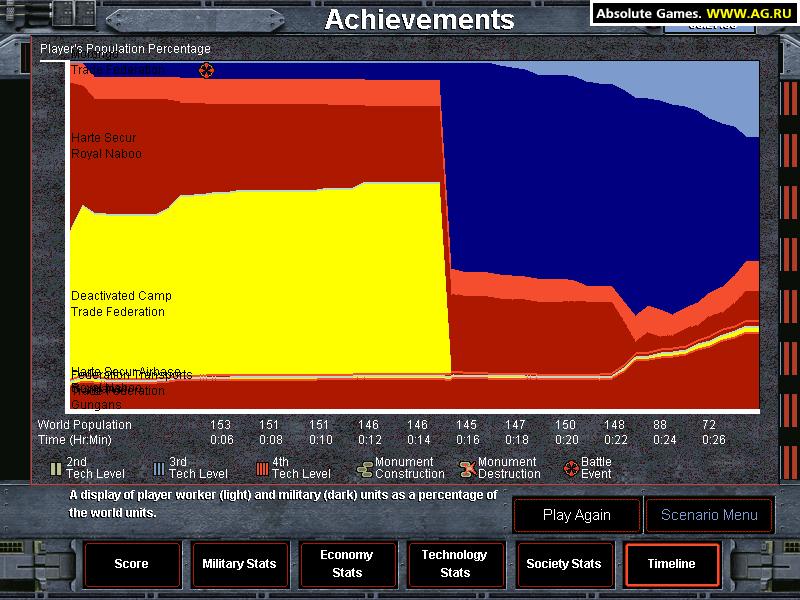Switch to Military Stats
The width and height of the screenshot is (800, 600).
pyautogui.click(x=239, y=564)
